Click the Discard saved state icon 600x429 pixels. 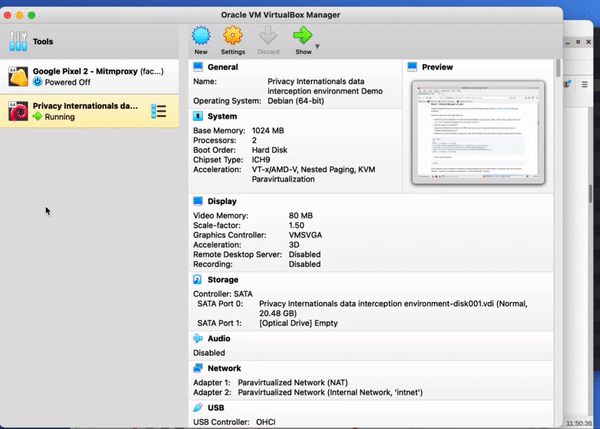click(x=267, y=38)
